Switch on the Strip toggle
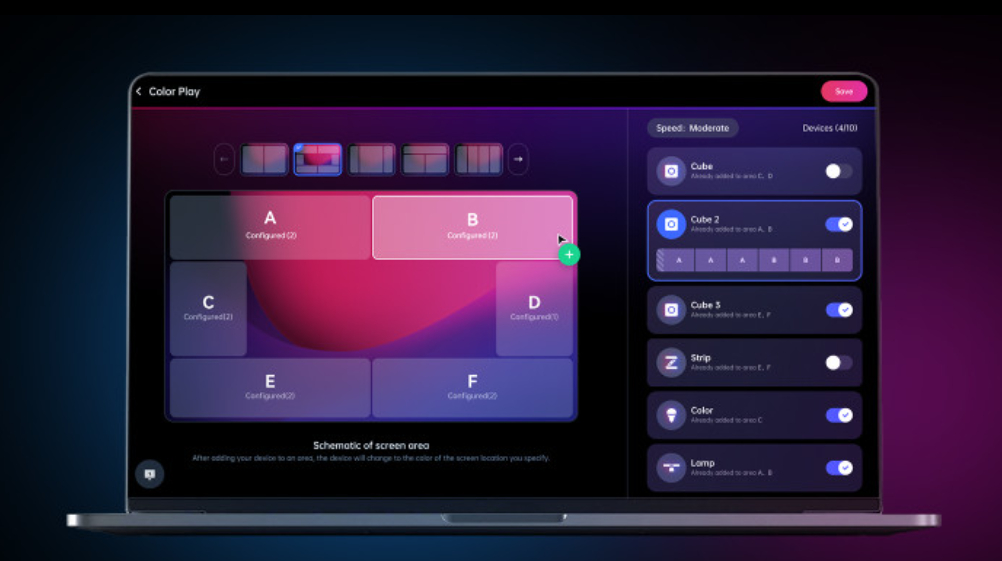Viewport: 1002px width, 561px height. pyautogui.click(x=838, y=362)
